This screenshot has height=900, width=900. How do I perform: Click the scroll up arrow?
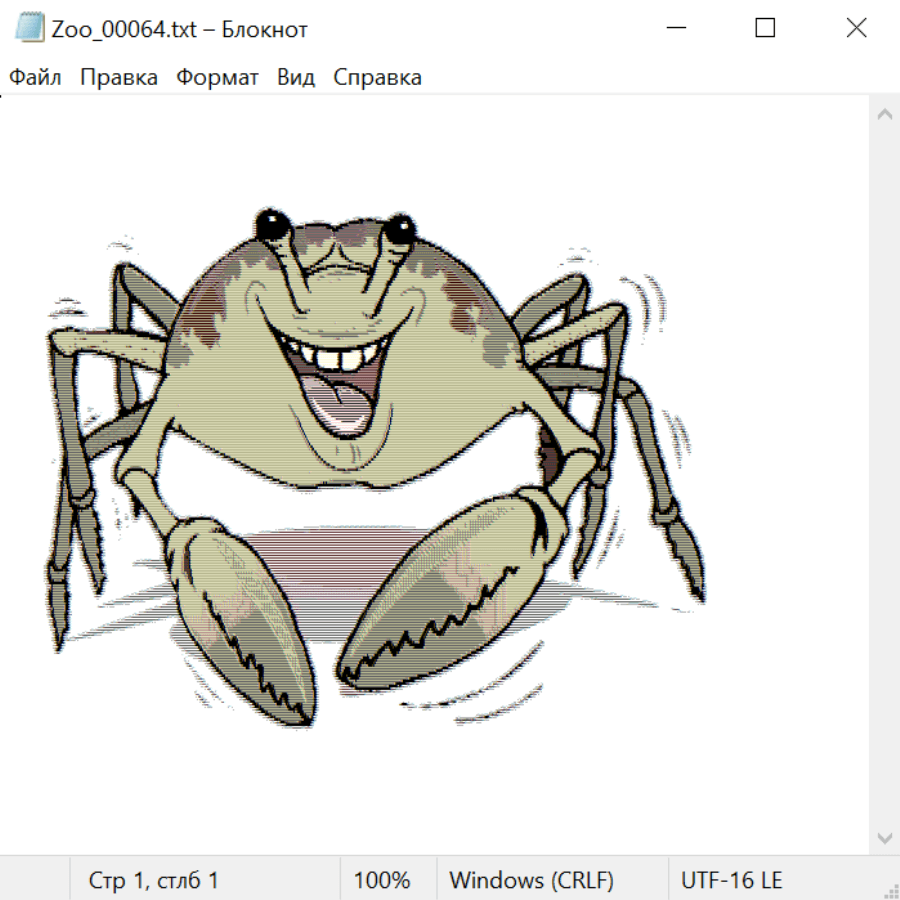[884, 115]
